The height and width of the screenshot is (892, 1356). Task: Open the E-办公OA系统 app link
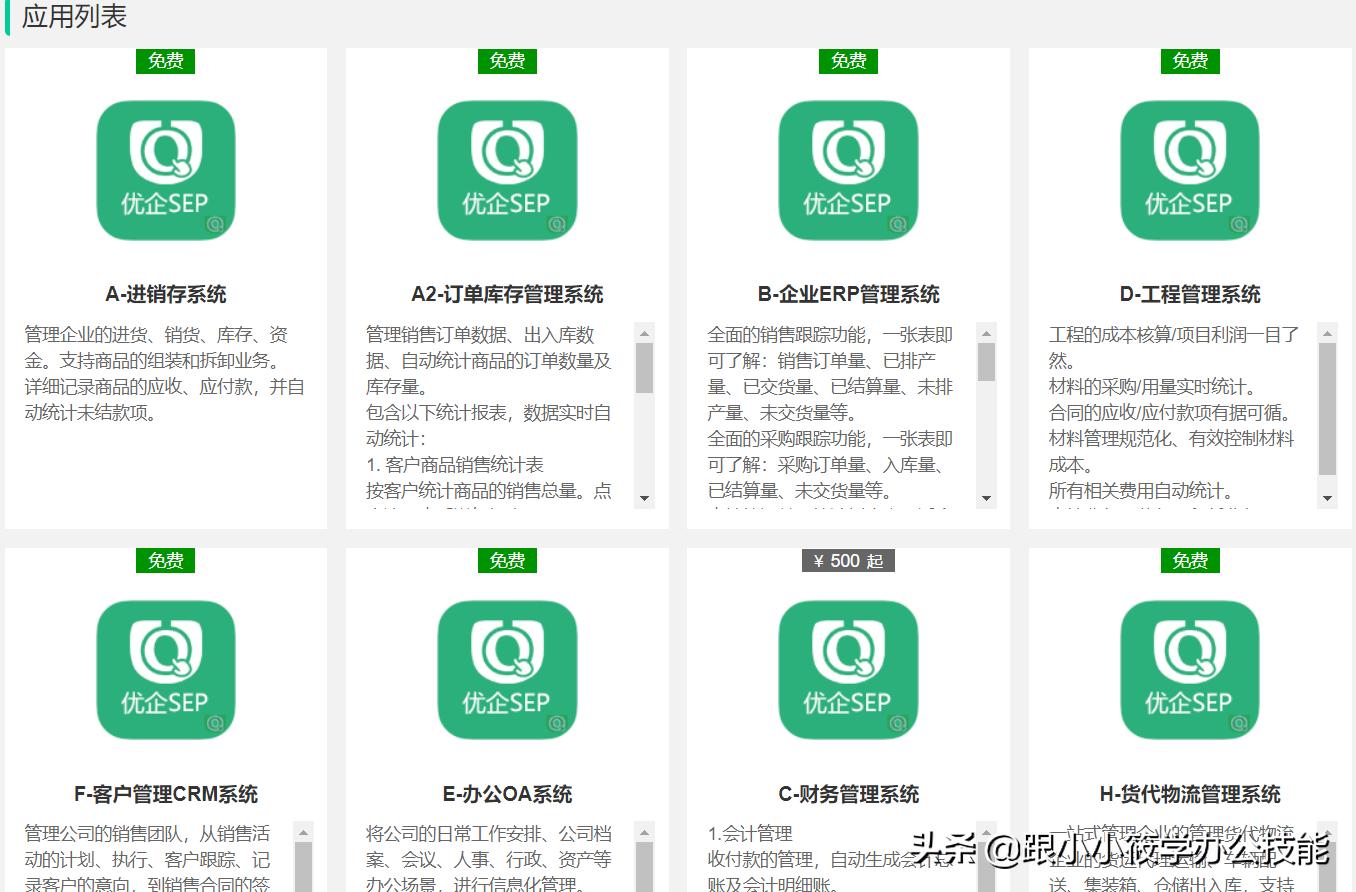(x=508, y=793)
